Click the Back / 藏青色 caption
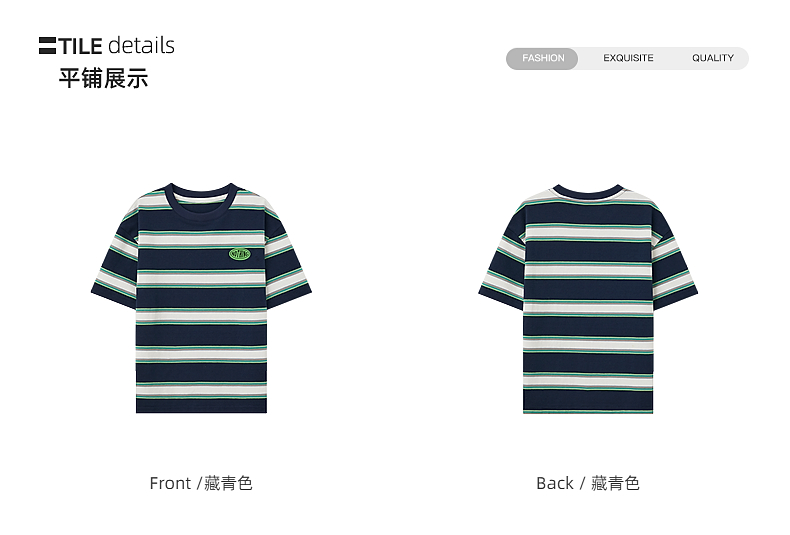Screen dimensions: 790x535 [587, 483]
